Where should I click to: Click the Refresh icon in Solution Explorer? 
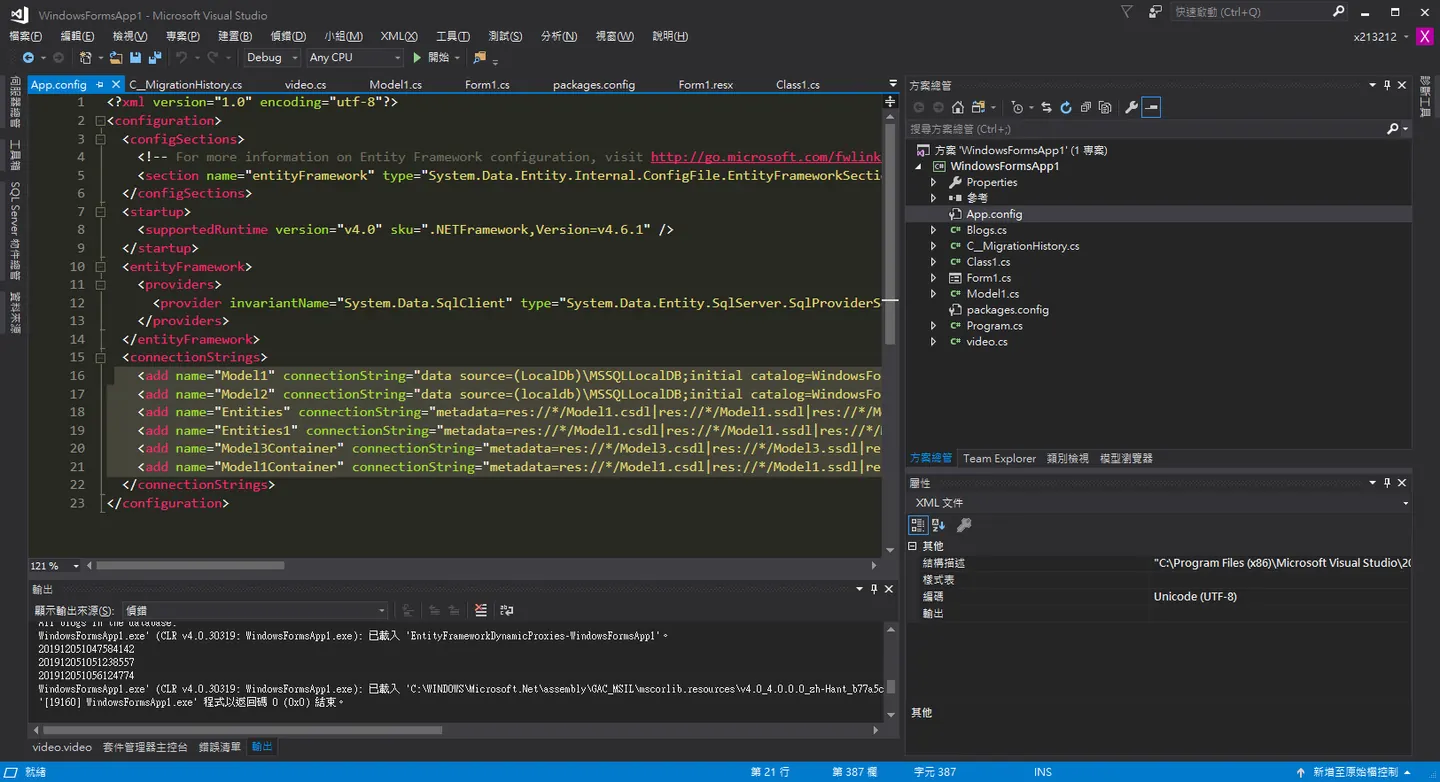pos(1066,107)
